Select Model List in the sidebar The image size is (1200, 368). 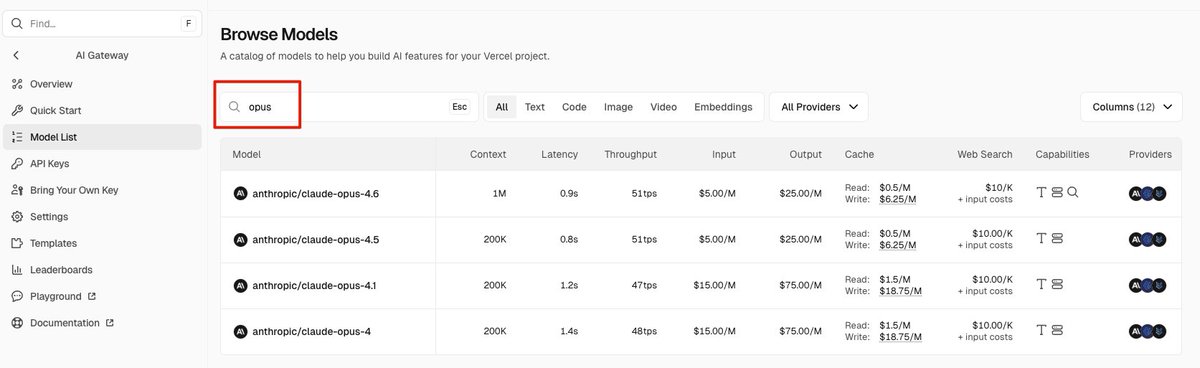click(103, 137)
